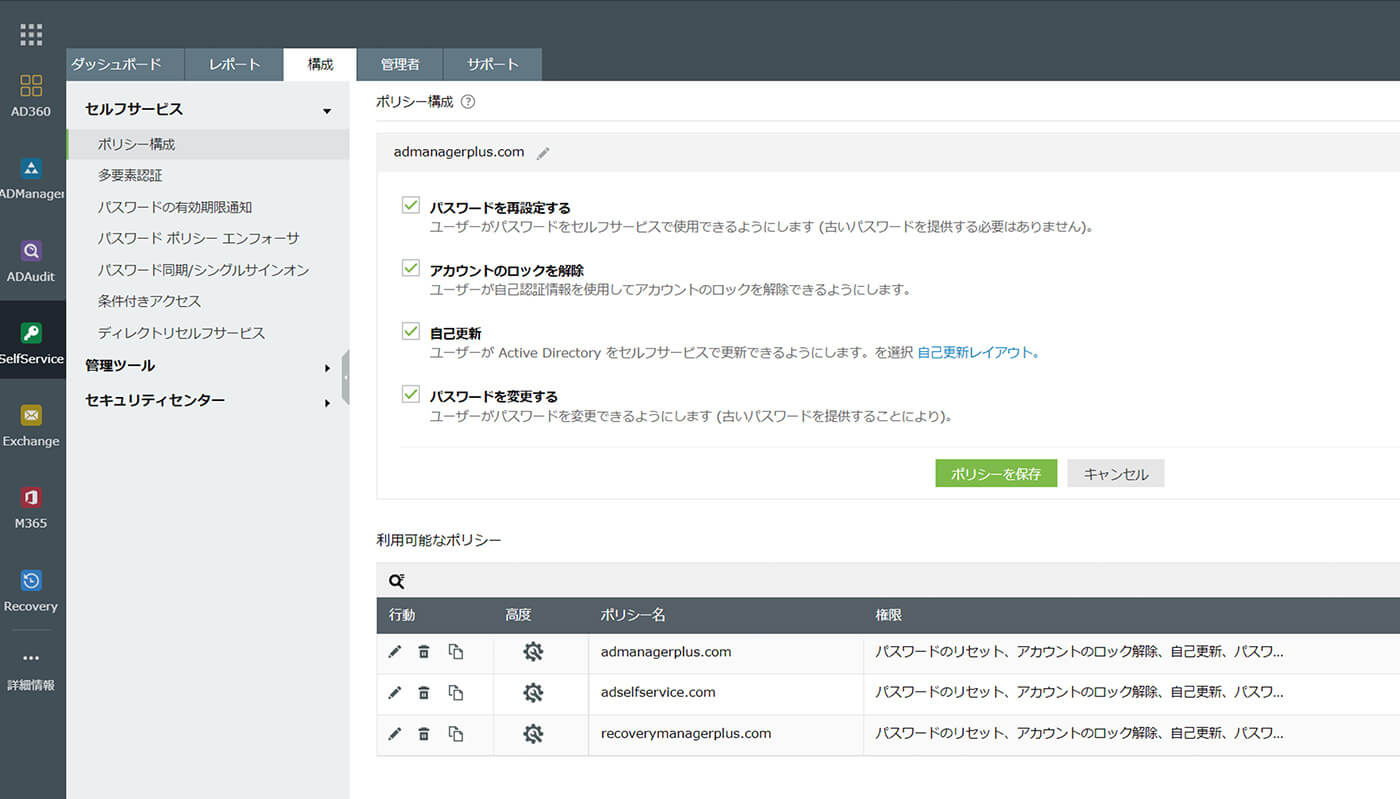Image resolution: width=1400 pixels, height=799 pixels.
Task: Disable アカウントのロックを解除 checkbox
Action: coord(410,268)
